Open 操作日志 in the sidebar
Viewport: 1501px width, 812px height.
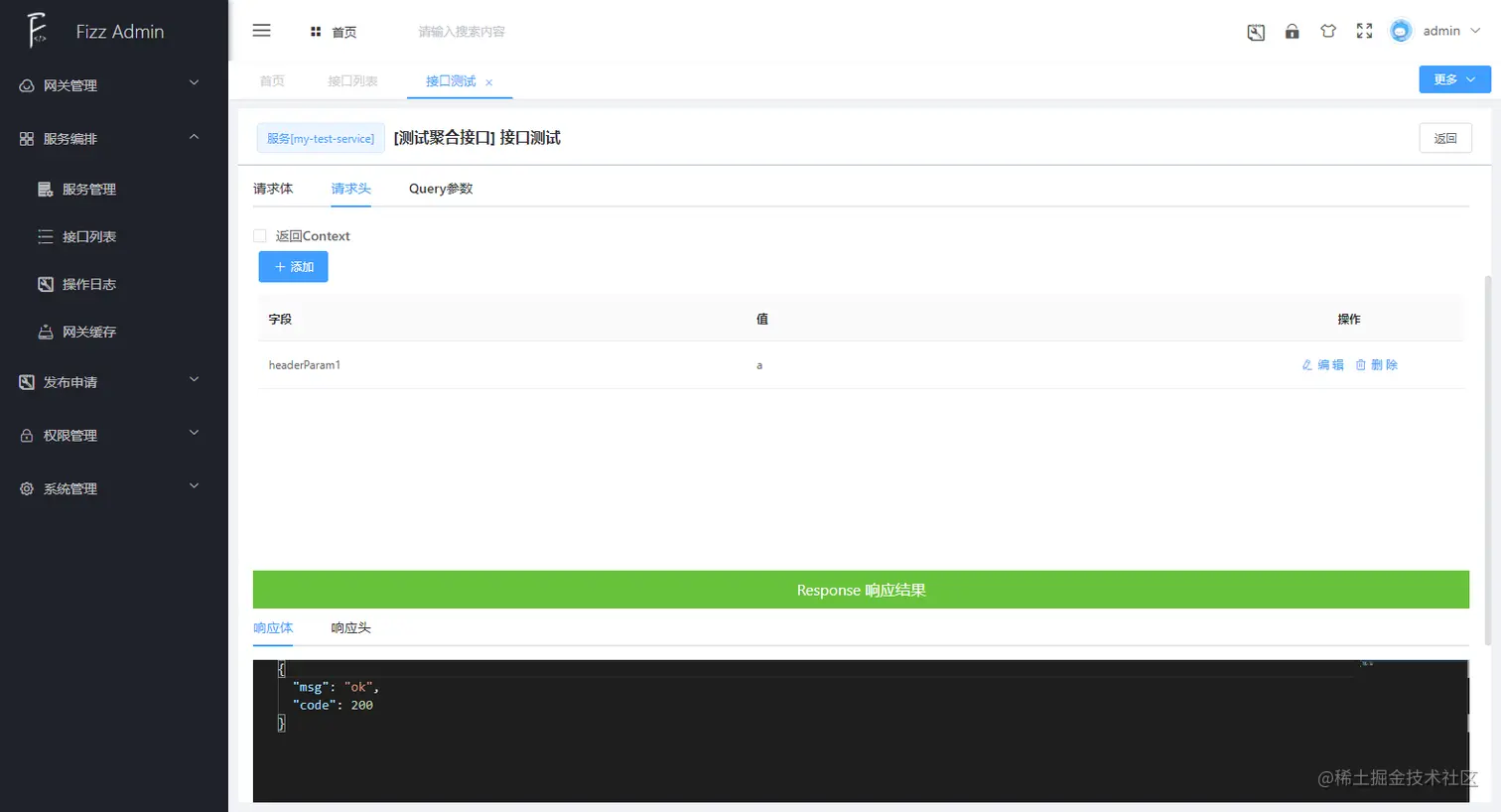pos(89,284)
